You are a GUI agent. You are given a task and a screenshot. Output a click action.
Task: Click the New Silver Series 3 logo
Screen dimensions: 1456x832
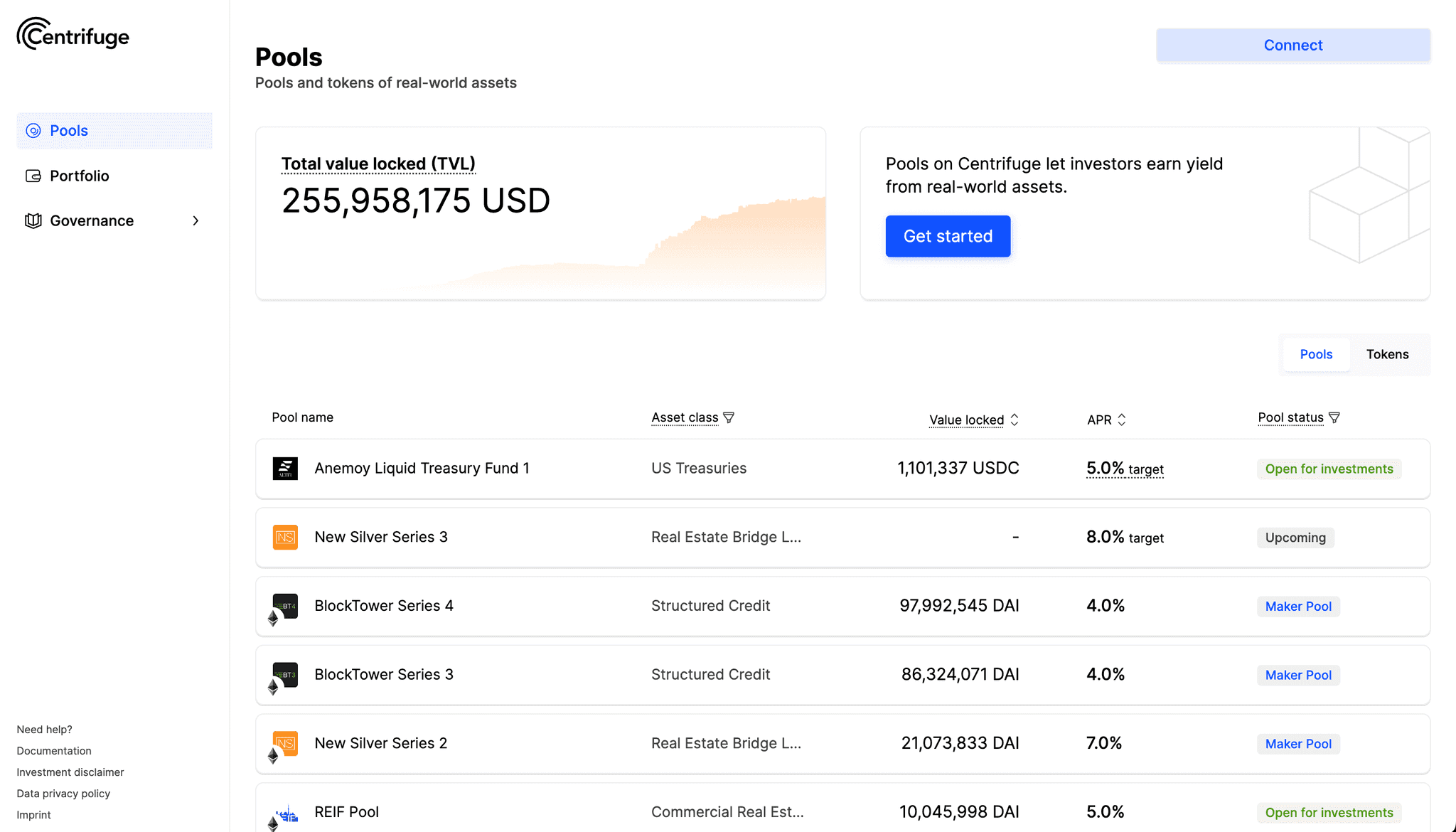(285, 537)
